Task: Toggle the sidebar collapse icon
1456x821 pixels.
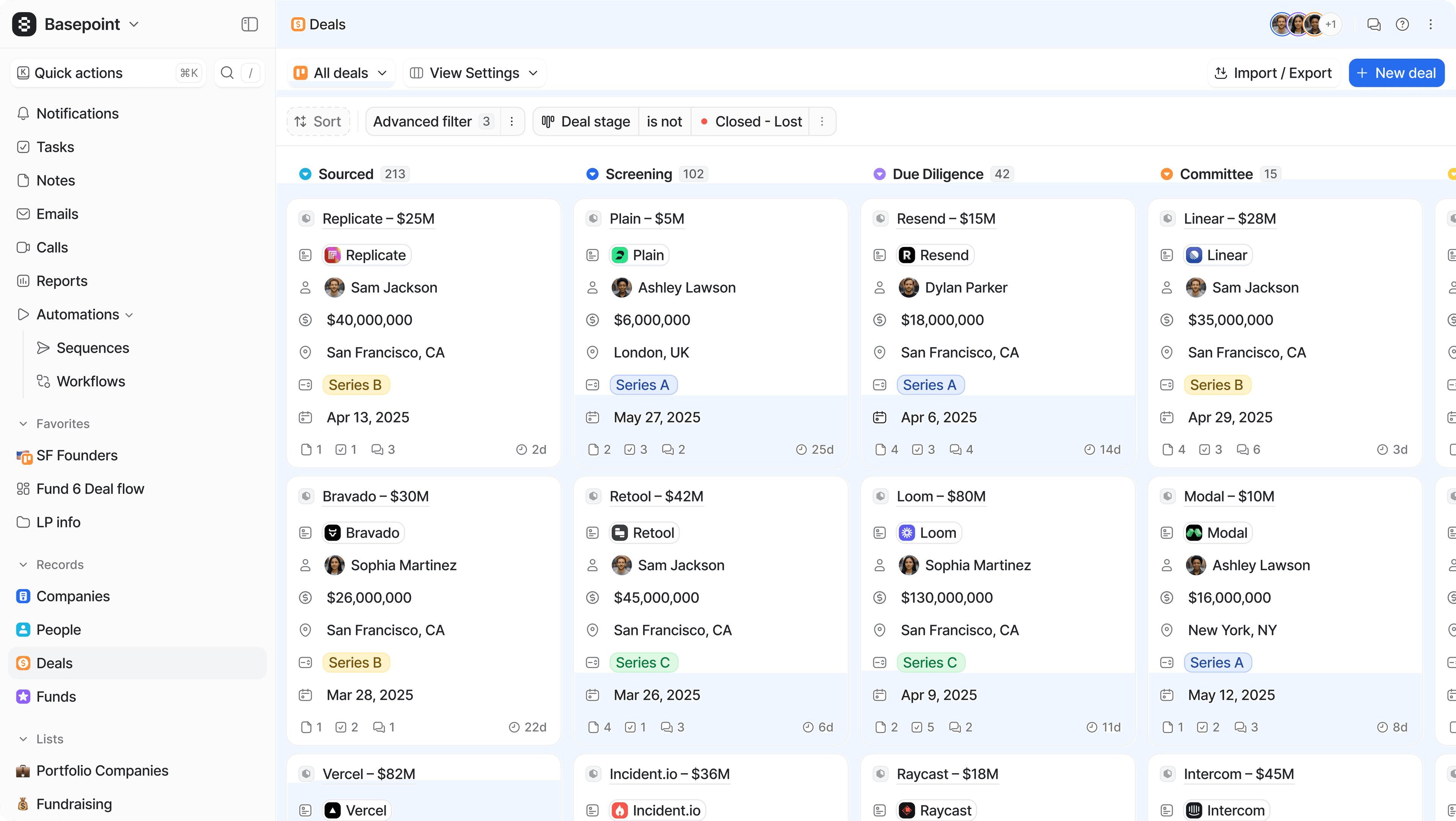Action: point(249,24)
